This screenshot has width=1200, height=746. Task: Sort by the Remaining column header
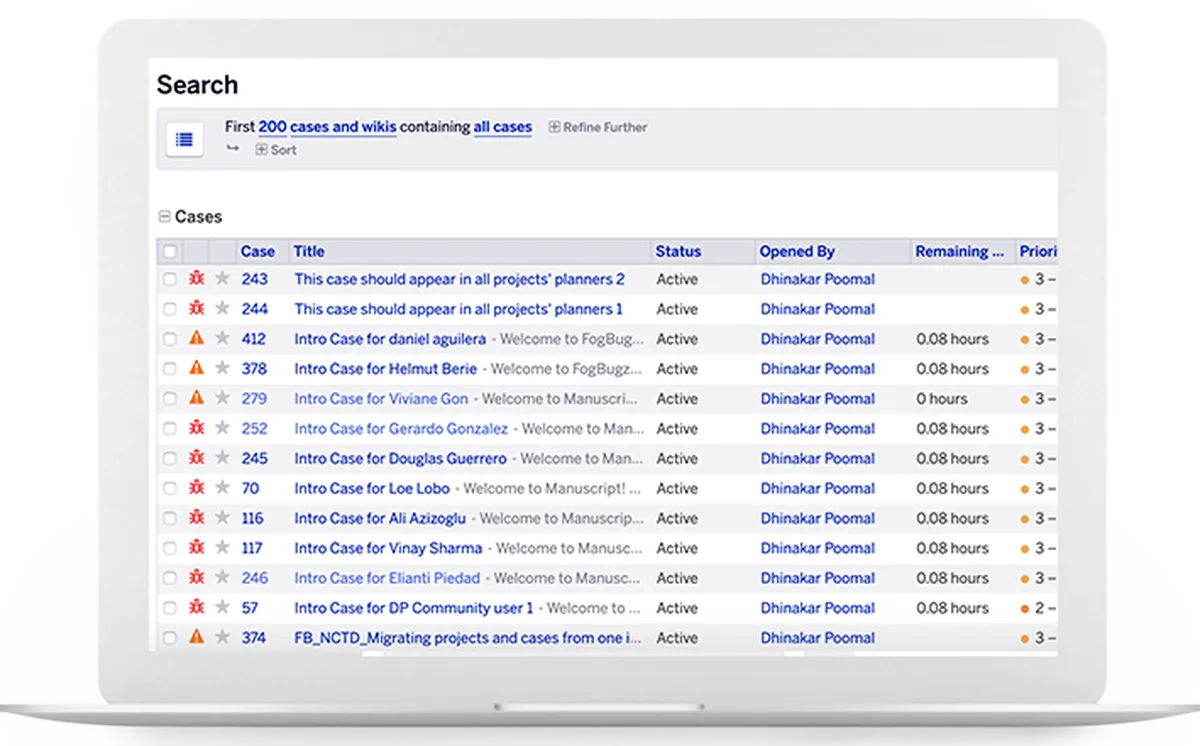pyautogui.click(x=960, y=252)
